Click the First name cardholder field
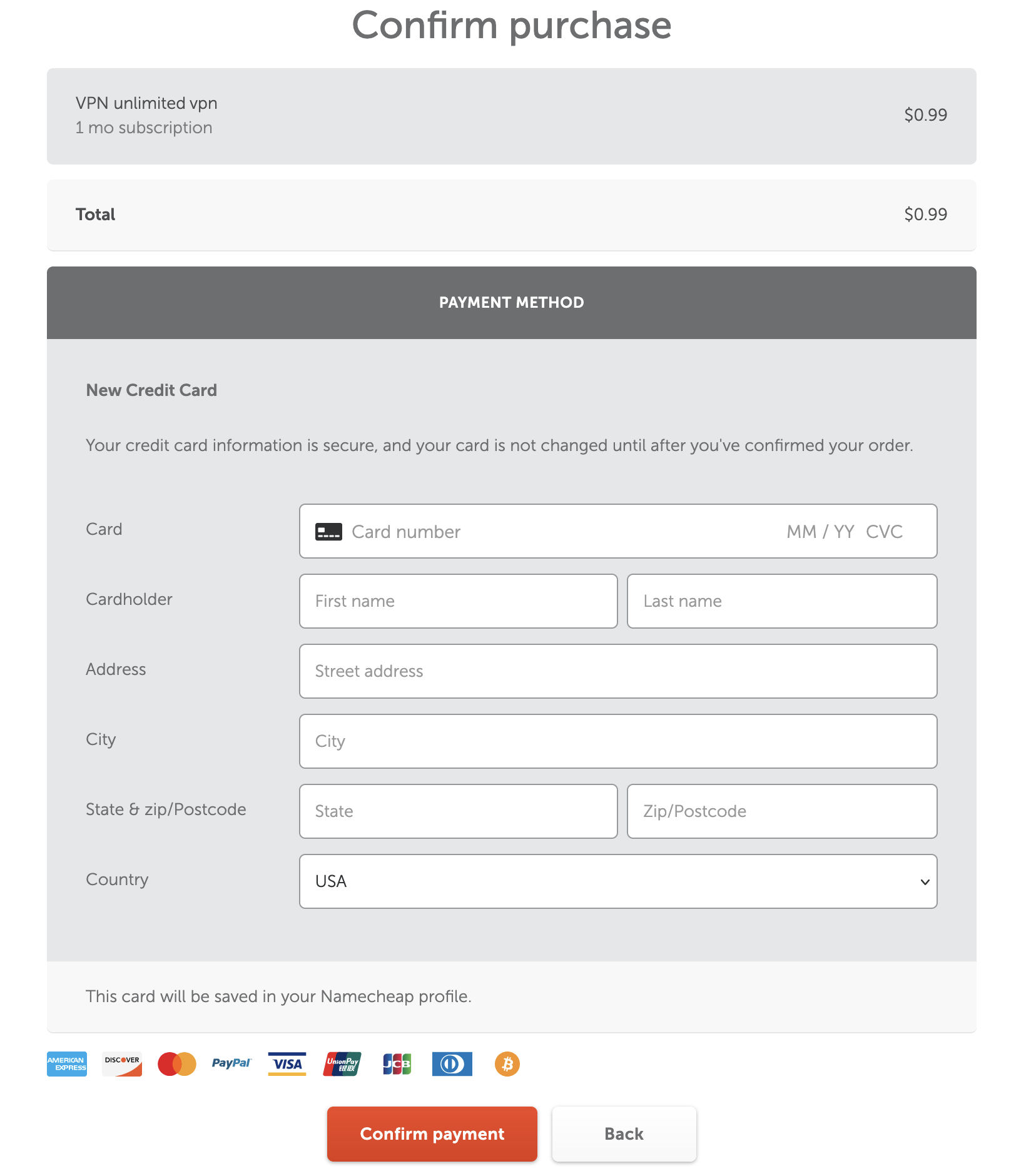This screenshot has width=1031, height=1176. pyautogui.click(x=459, y=601)
